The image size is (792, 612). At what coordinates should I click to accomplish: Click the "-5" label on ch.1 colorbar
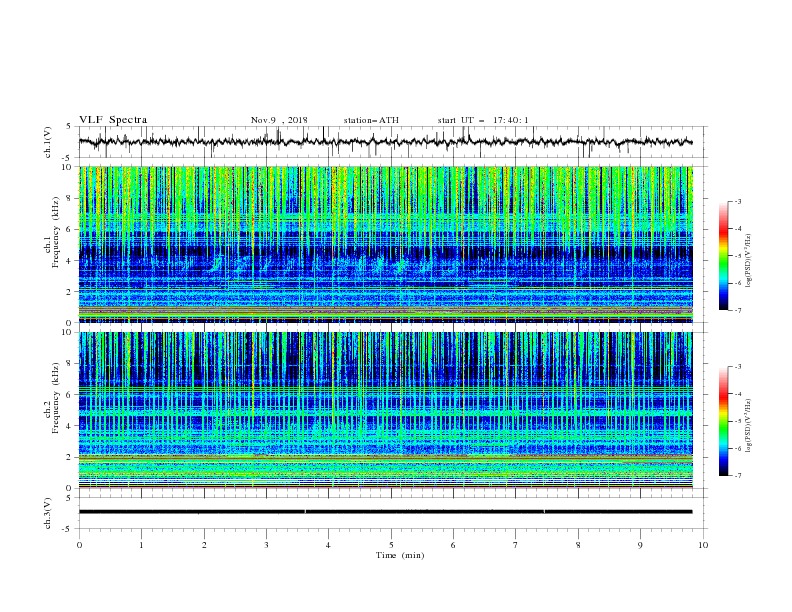click(x=737, y=256)
